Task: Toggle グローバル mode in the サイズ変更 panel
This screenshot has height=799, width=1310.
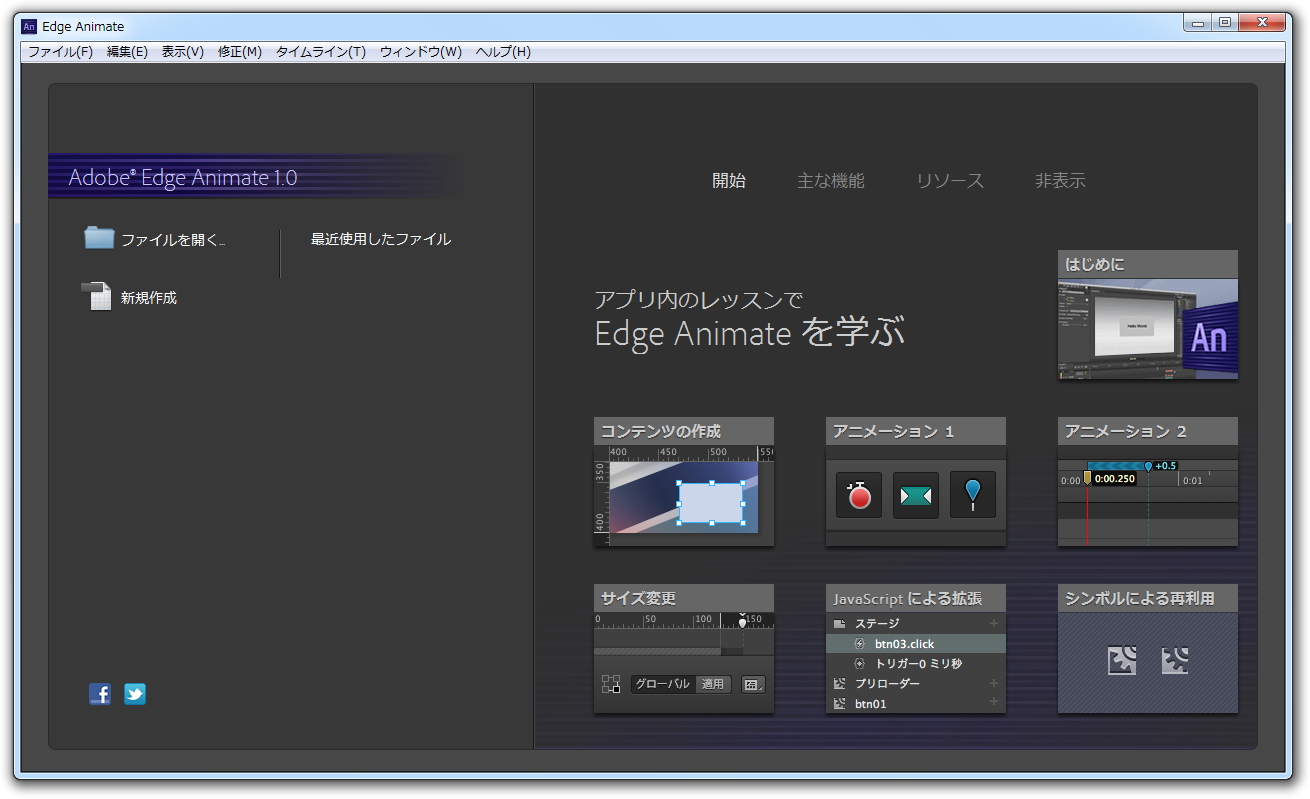Action: coord(664,684)
